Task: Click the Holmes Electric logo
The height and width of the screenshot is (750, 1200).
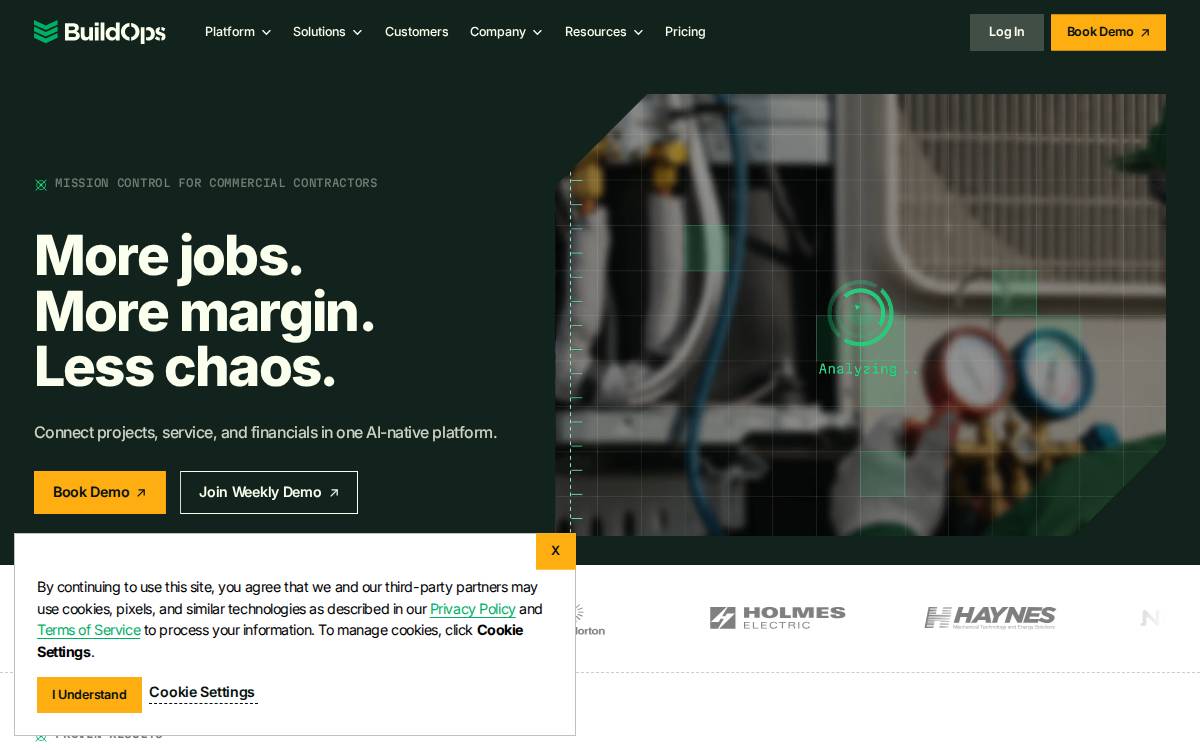Action: coord(777,618)
